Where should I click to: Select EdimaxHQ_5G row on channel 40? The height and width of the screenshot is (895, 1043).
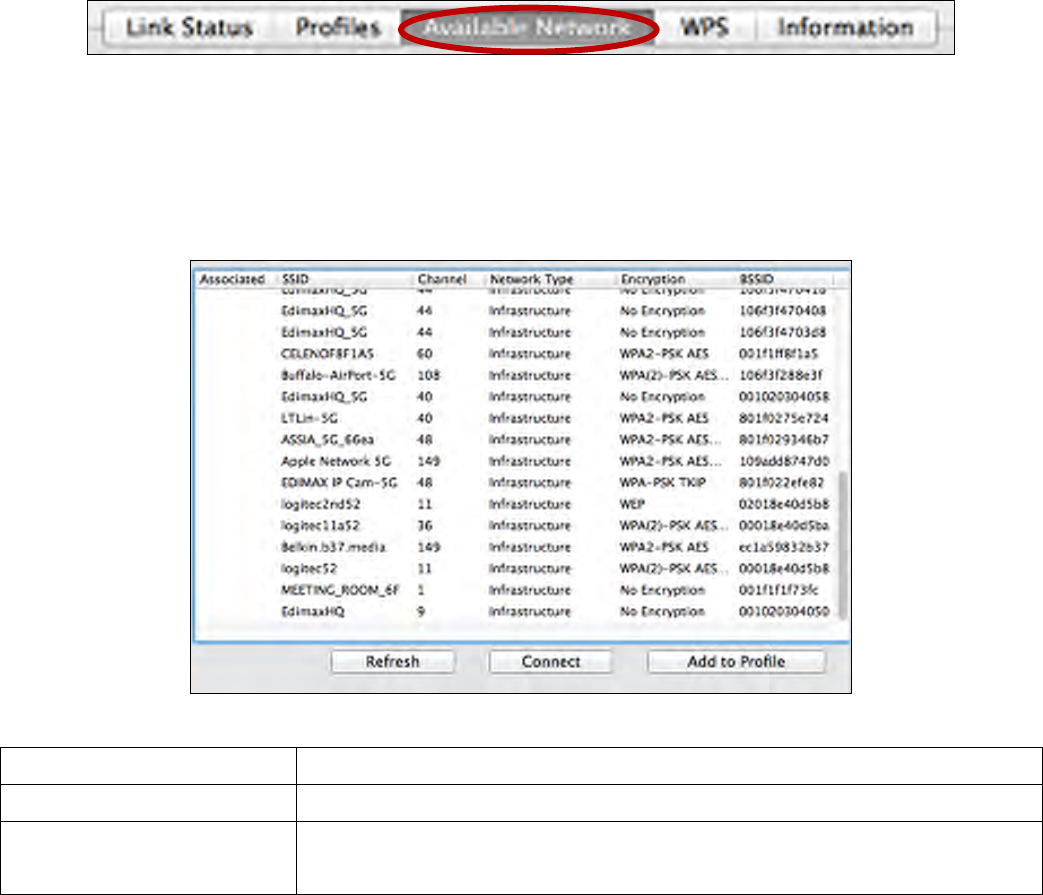516,397
